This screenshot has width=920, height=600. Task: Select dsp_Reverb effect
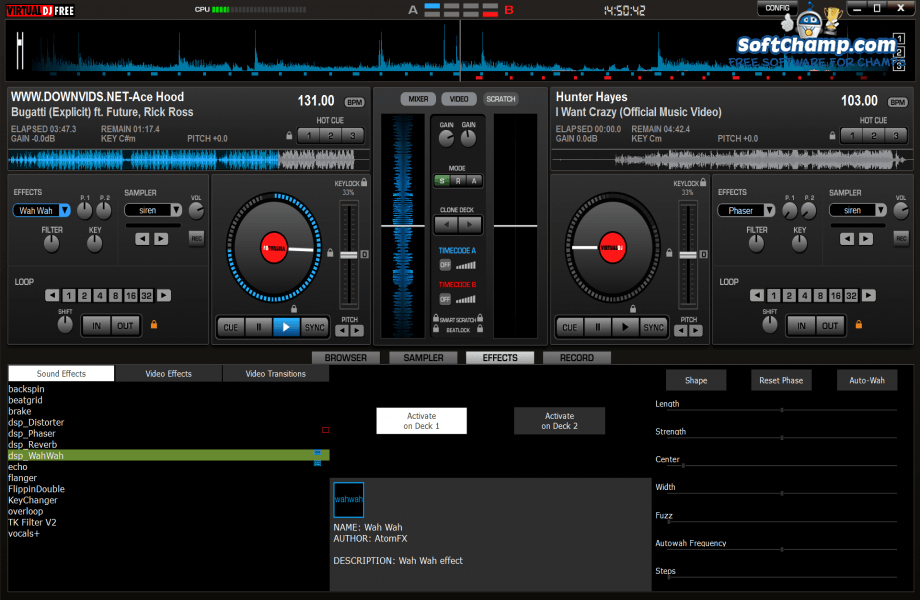[168, 445]
